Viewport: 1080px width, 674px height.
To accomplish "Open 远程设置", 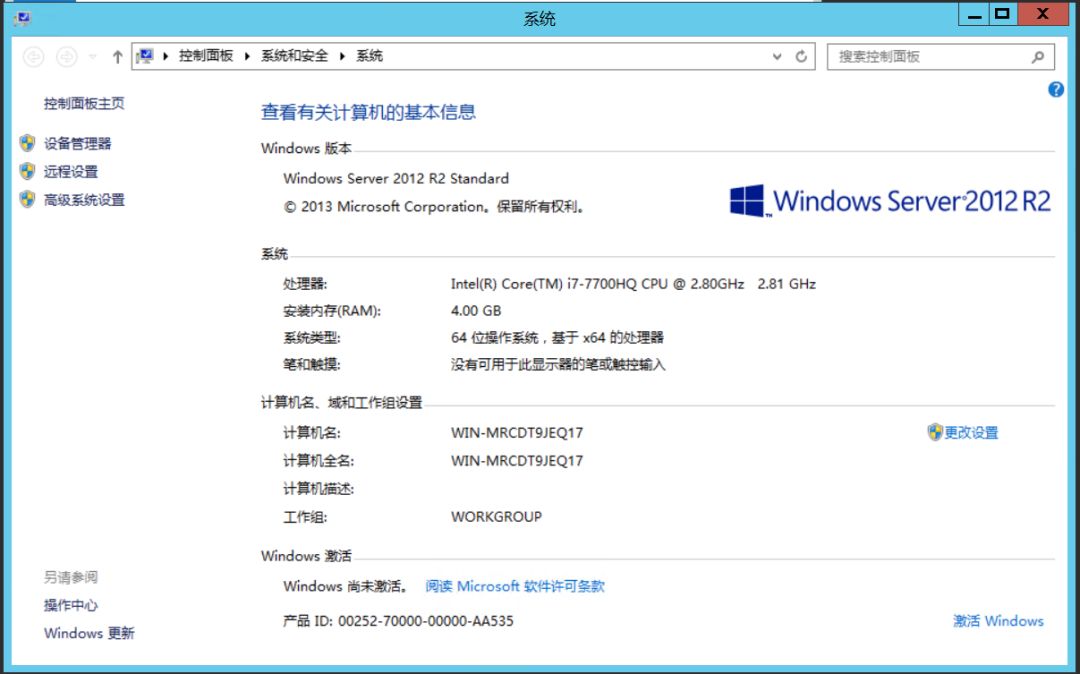I will point(71,171).
